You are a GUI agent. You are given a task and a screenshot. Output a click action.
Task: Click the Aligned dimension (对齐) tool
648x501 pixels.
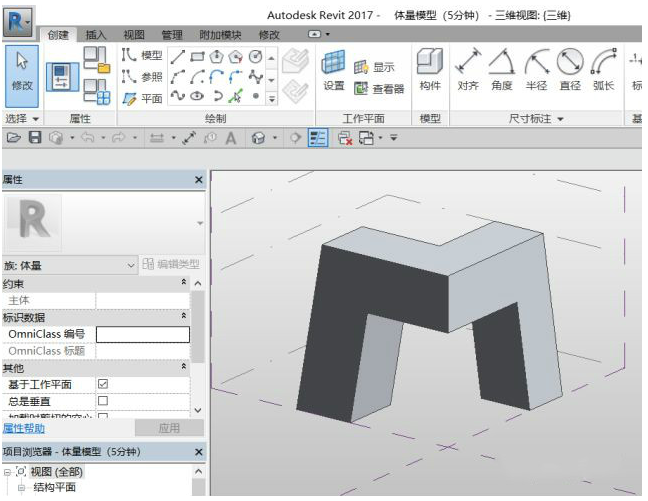coord(468,69)
